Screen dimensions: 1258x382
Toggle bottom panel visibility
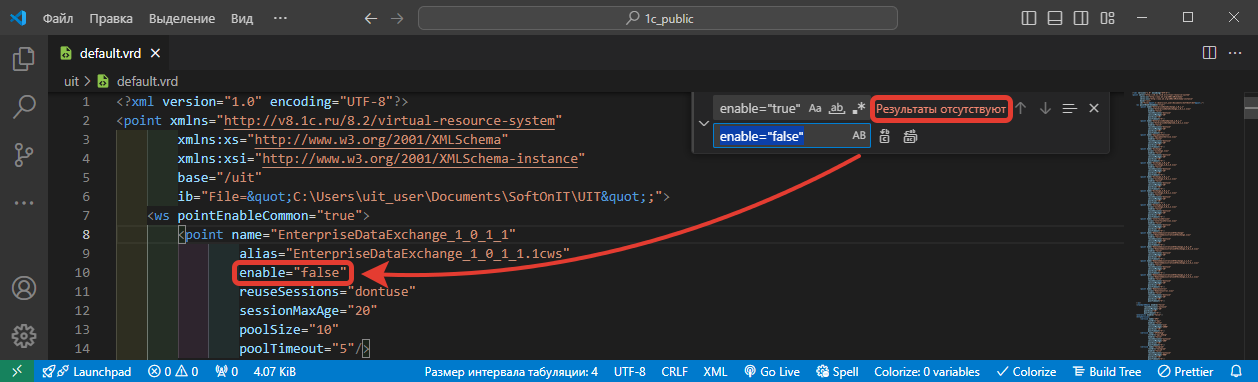[1056, 18]
